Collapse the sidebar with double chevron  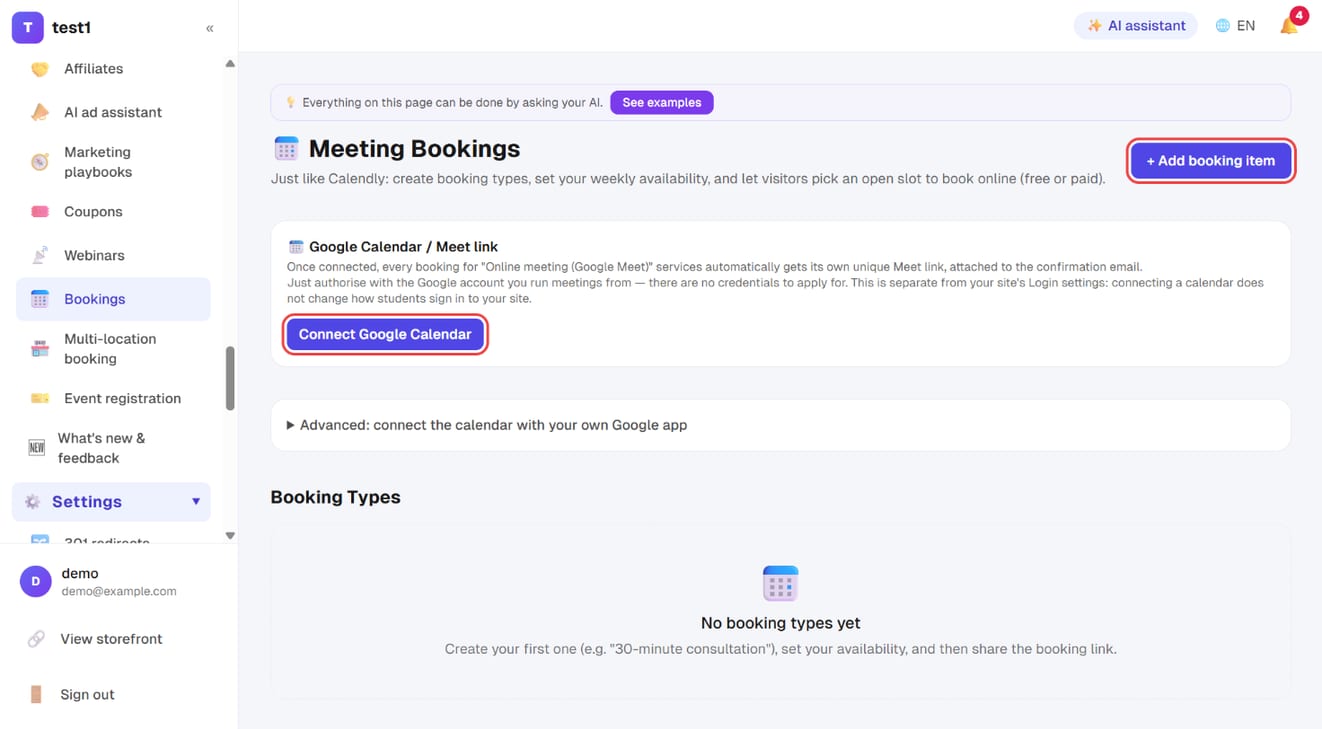[x=210, y=28]
